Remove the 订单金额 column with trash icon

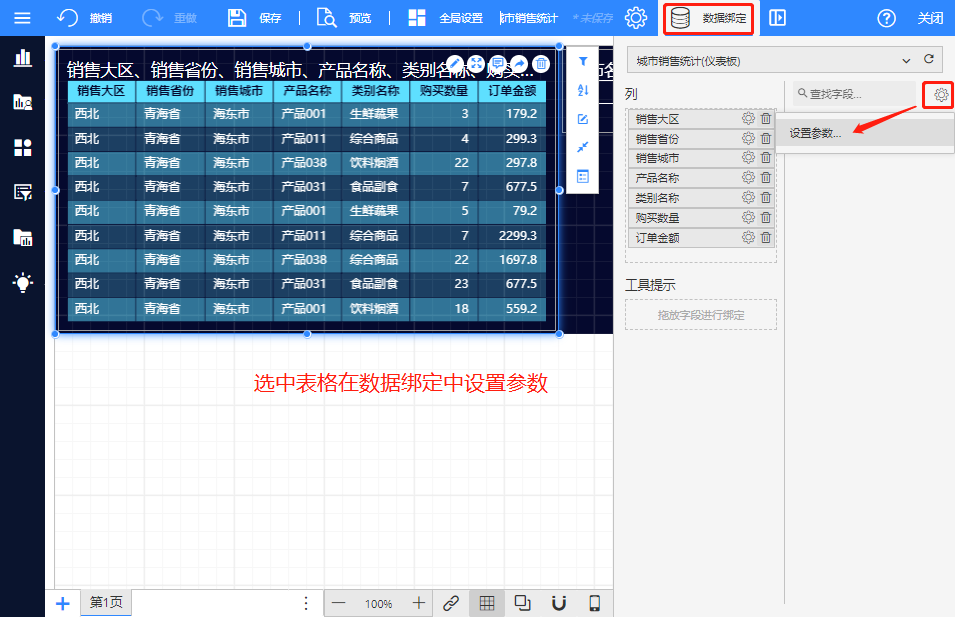[x=766, y=238]
